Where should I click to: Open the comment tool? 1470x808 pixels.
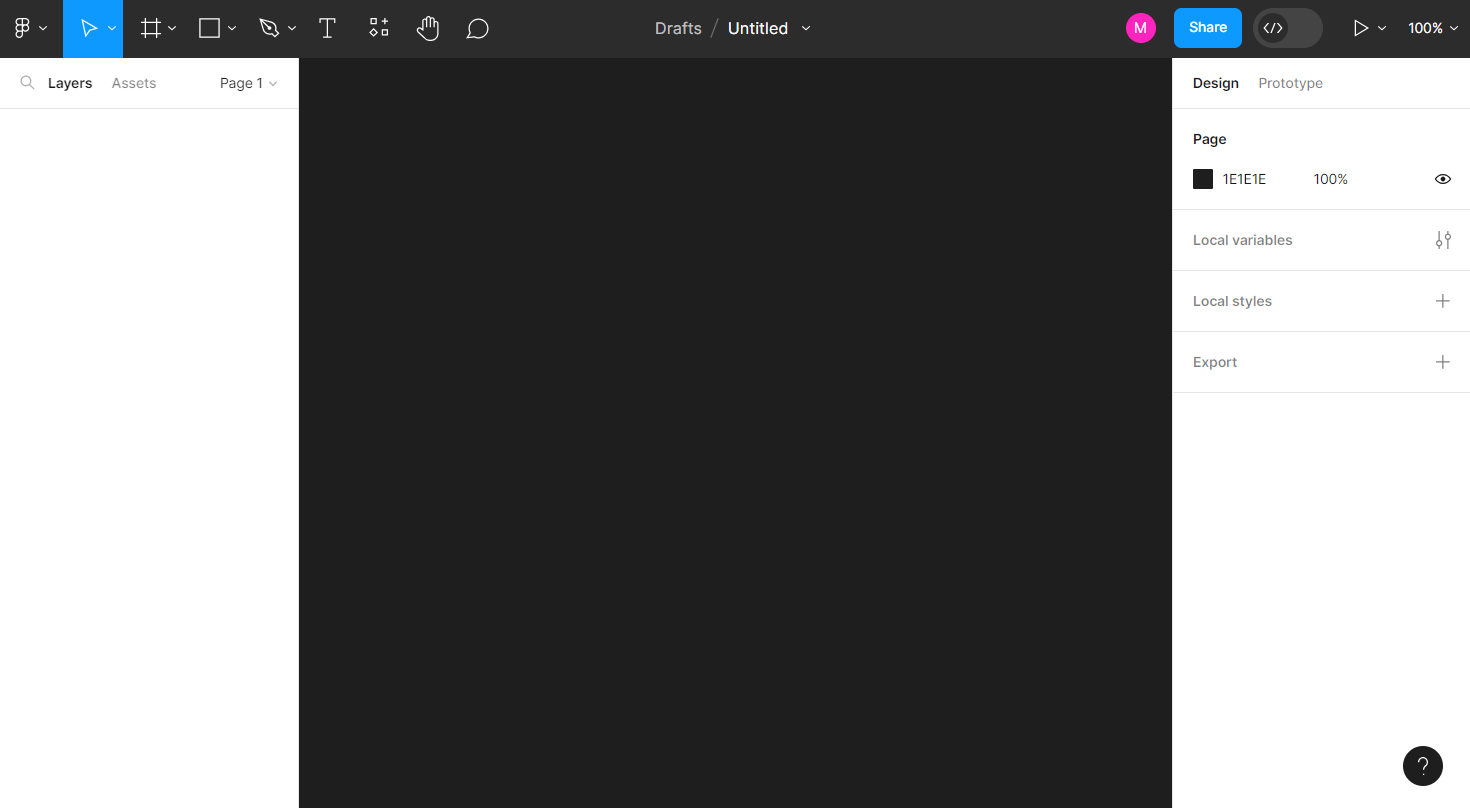(477, 28)
